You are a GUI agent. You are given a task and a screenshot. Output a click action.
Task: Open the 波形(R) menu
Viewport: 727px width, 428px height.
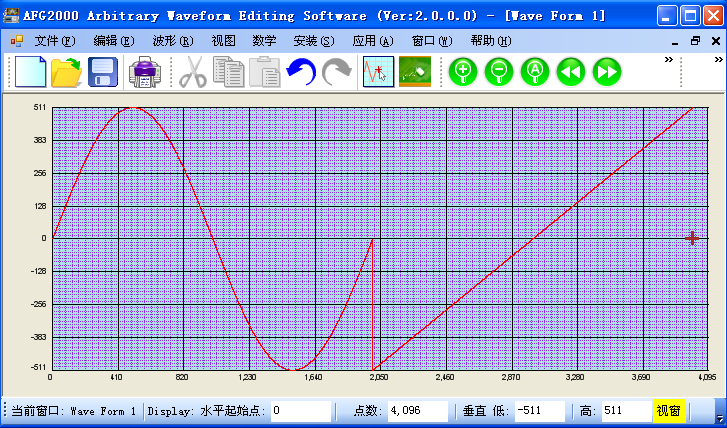coord(173,41)
